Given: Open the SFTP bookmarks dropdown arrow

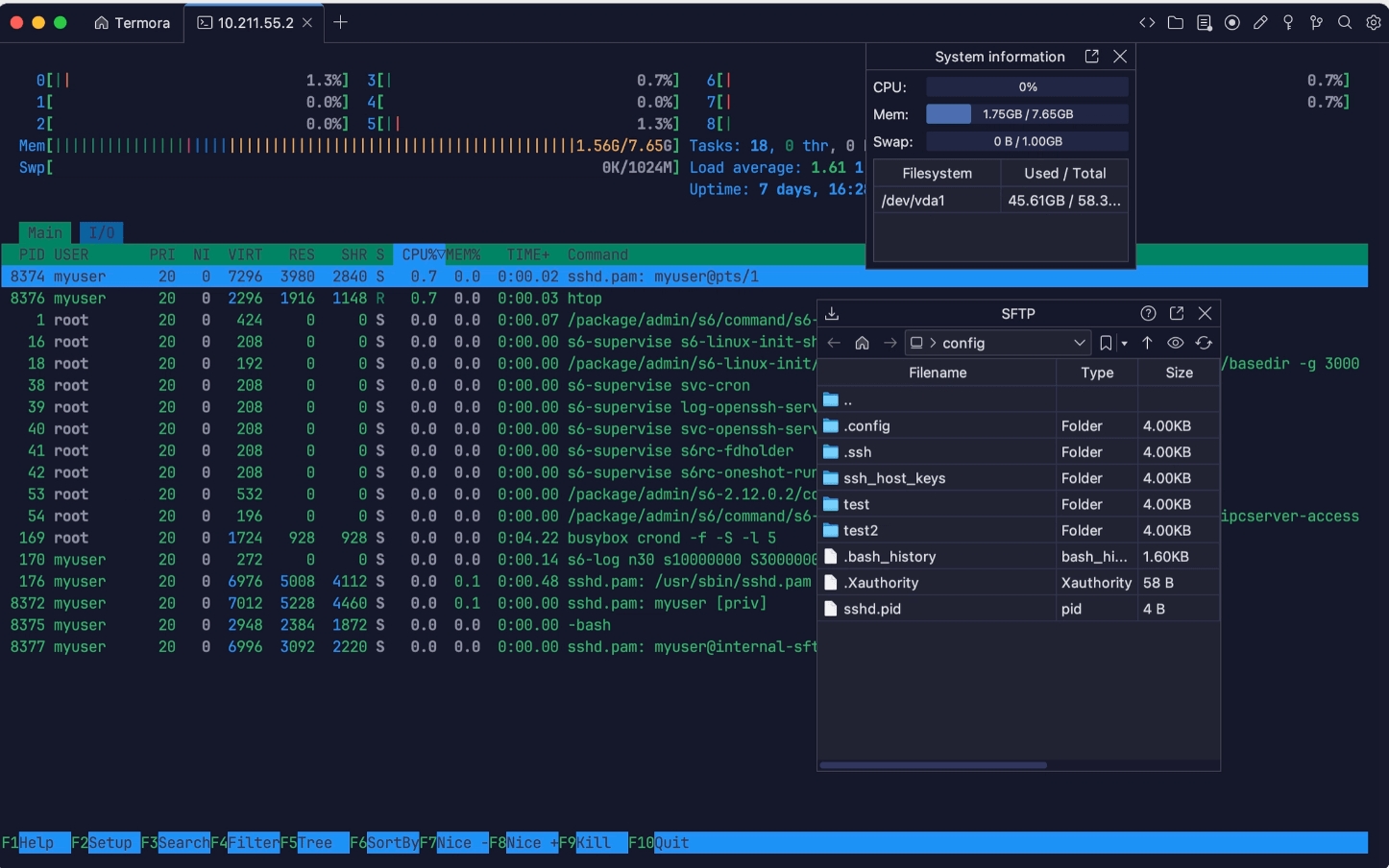Looking at the screenshot, I should point(1125,344).
